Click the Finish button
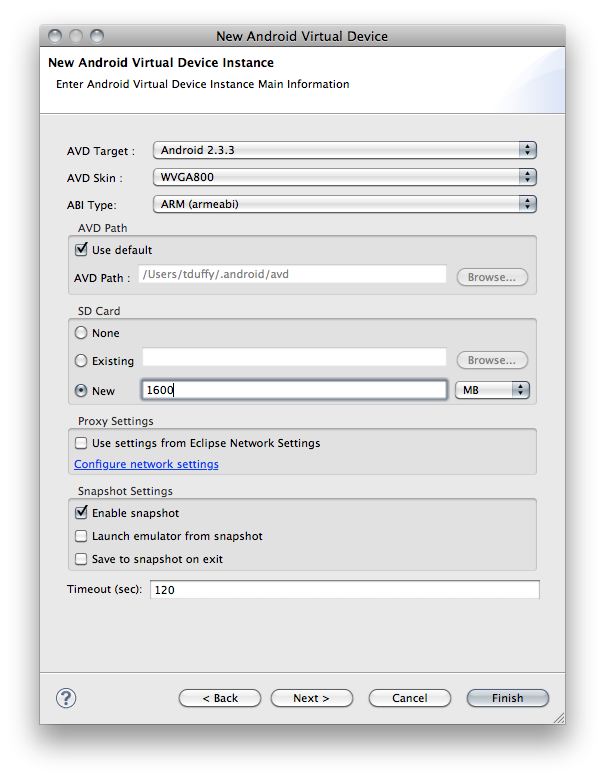Screen dimensions: 605x779 (x=508, y=698)
